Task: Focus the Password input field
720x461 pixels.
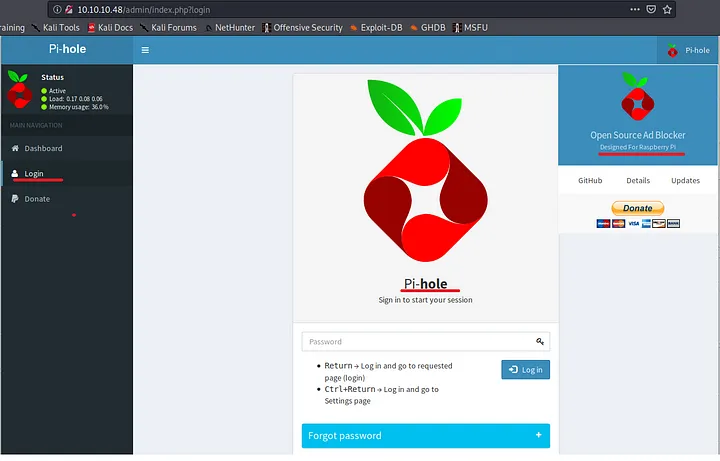Action: (x=415, y=342)
